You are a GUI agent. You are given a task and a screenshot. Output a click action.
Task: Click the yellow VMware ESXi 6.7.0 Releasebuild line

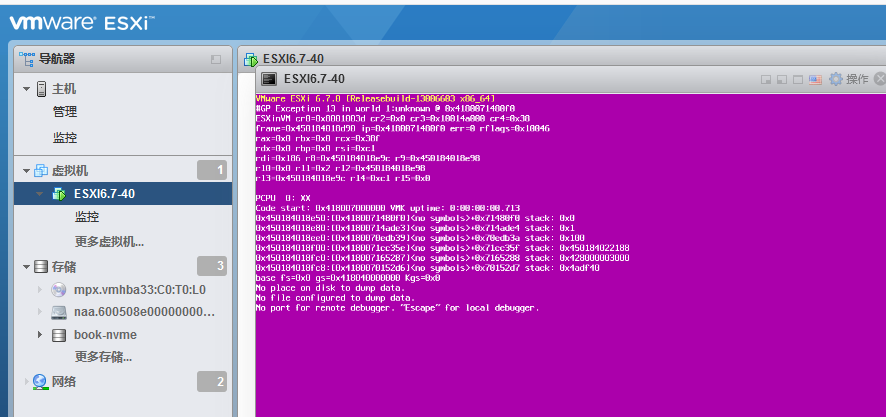point(375,98)
